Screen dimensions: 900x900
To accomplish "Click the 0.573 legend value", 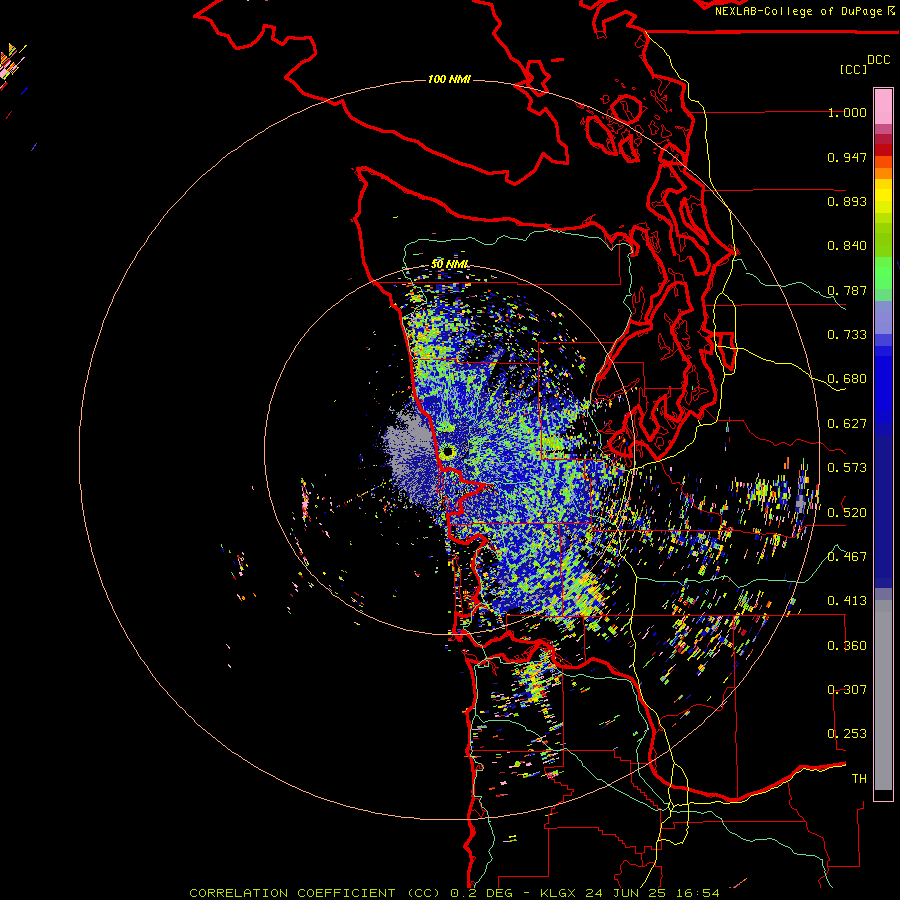I will [x=847, y=468].
